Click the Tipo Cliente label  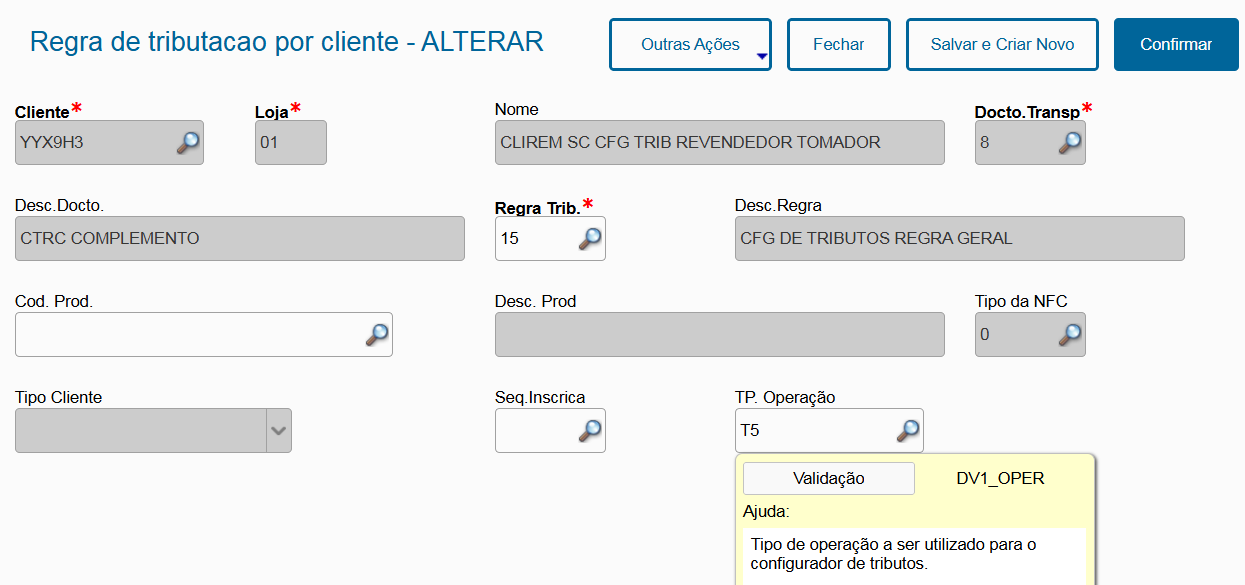[59, 398]
